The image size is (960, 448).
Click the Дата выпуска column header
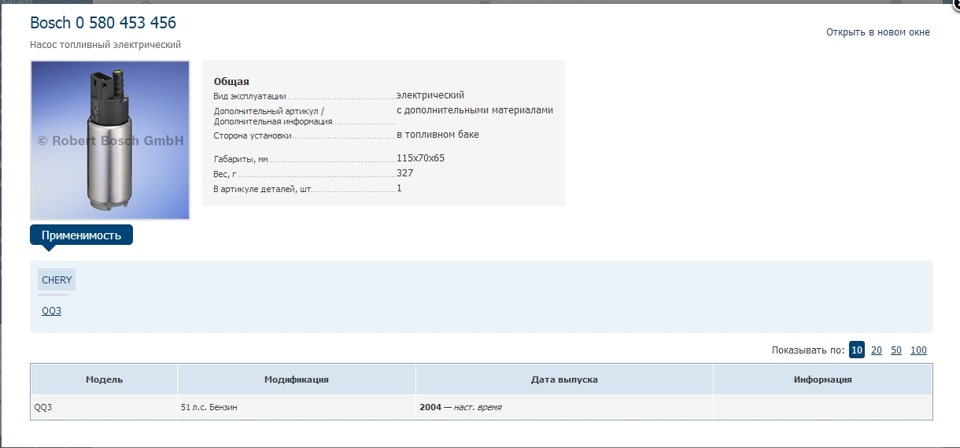[564, 379]
